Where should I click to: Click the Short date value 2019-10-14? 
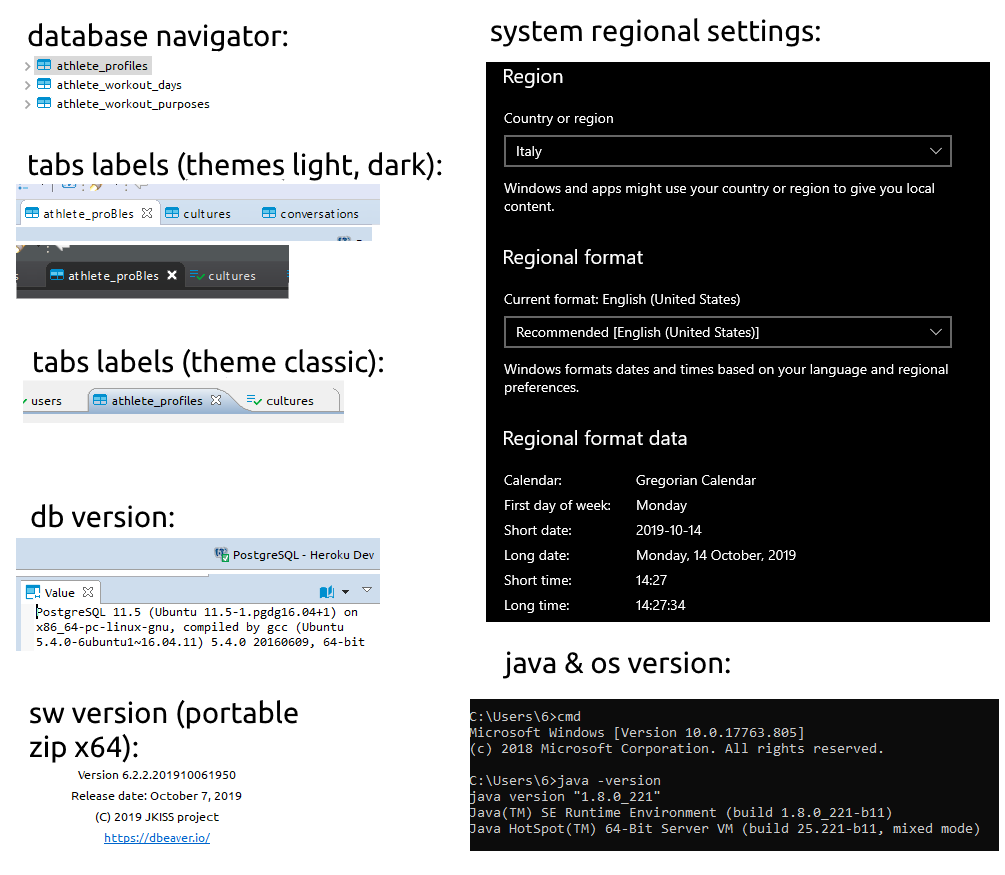(669, 530)
